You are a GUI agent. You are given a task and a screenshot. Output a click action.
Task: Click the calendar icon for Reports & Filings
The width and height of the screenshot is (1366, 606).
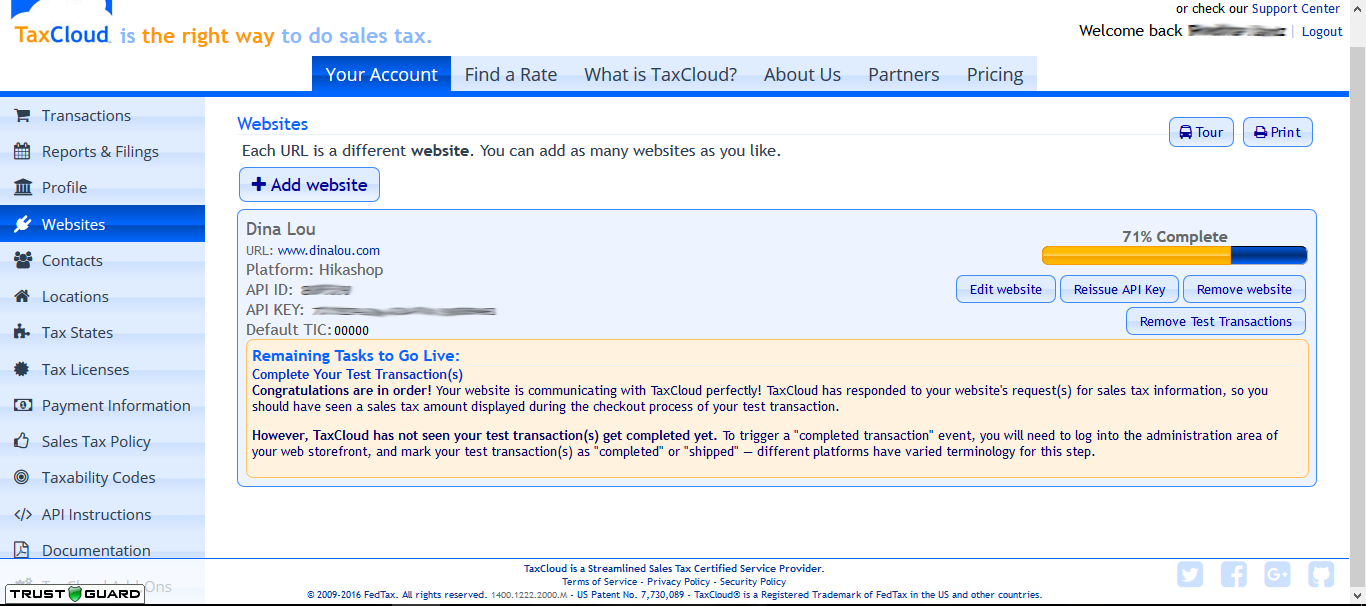click(x=22, y=152)
